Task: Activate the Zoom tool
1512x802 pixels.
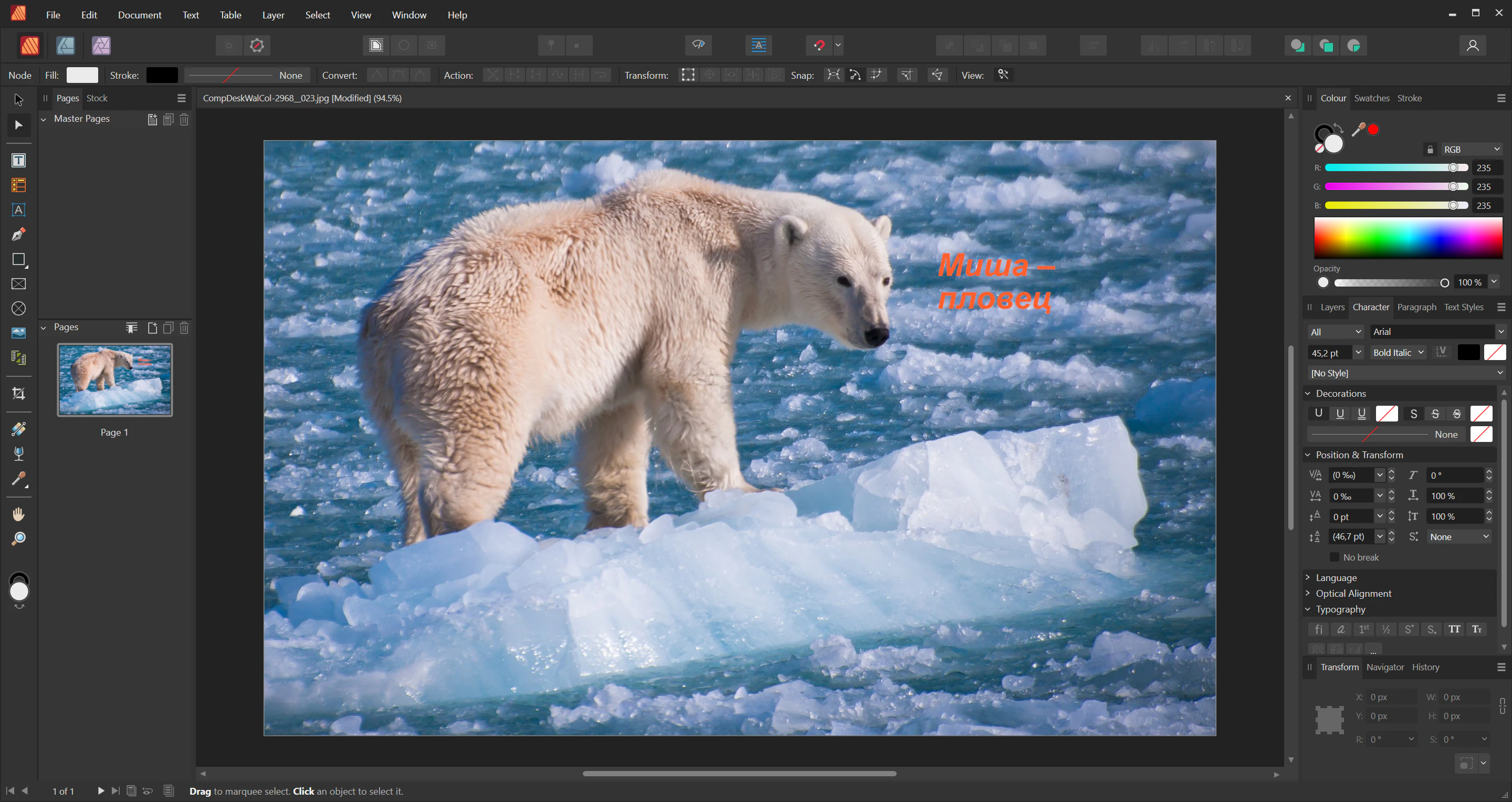Action: click(19, 539)
